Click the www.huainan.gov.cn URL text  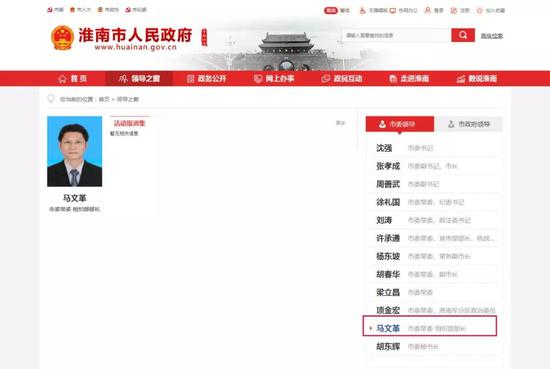135,47
